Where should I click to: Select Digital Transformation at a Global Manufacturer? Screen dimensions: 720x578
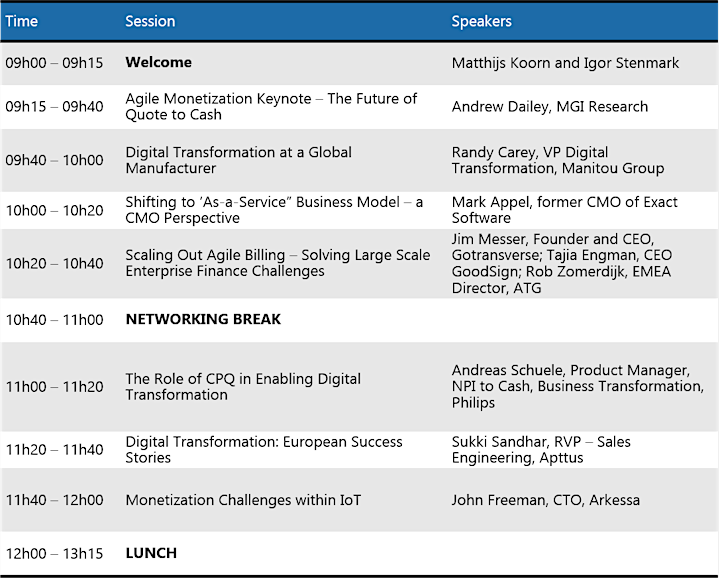(238, 160)
